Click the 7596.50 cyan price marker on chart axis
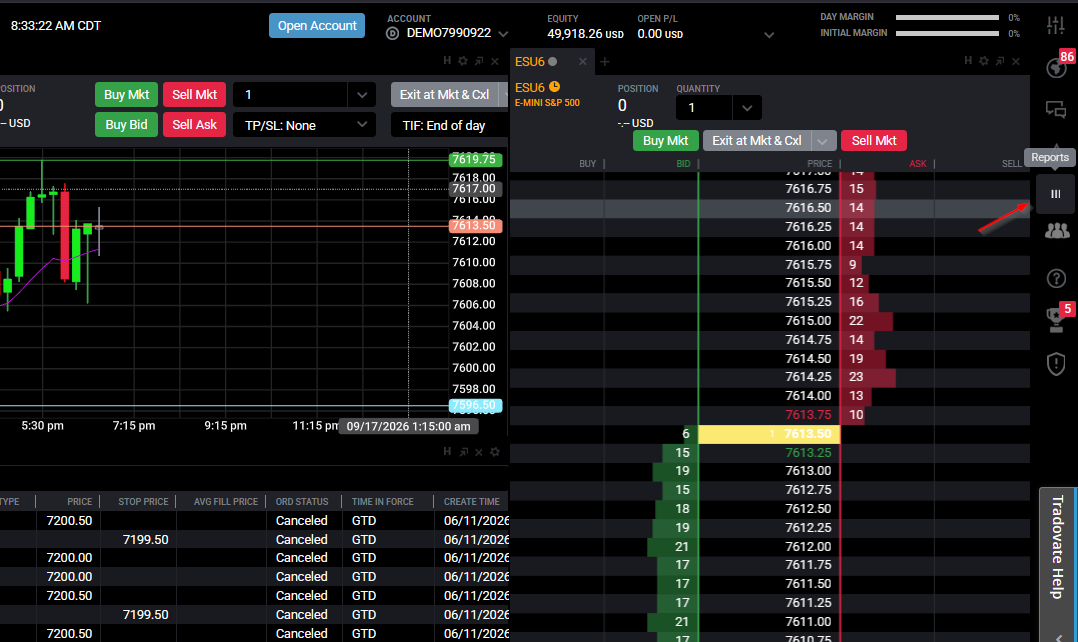 476,406
